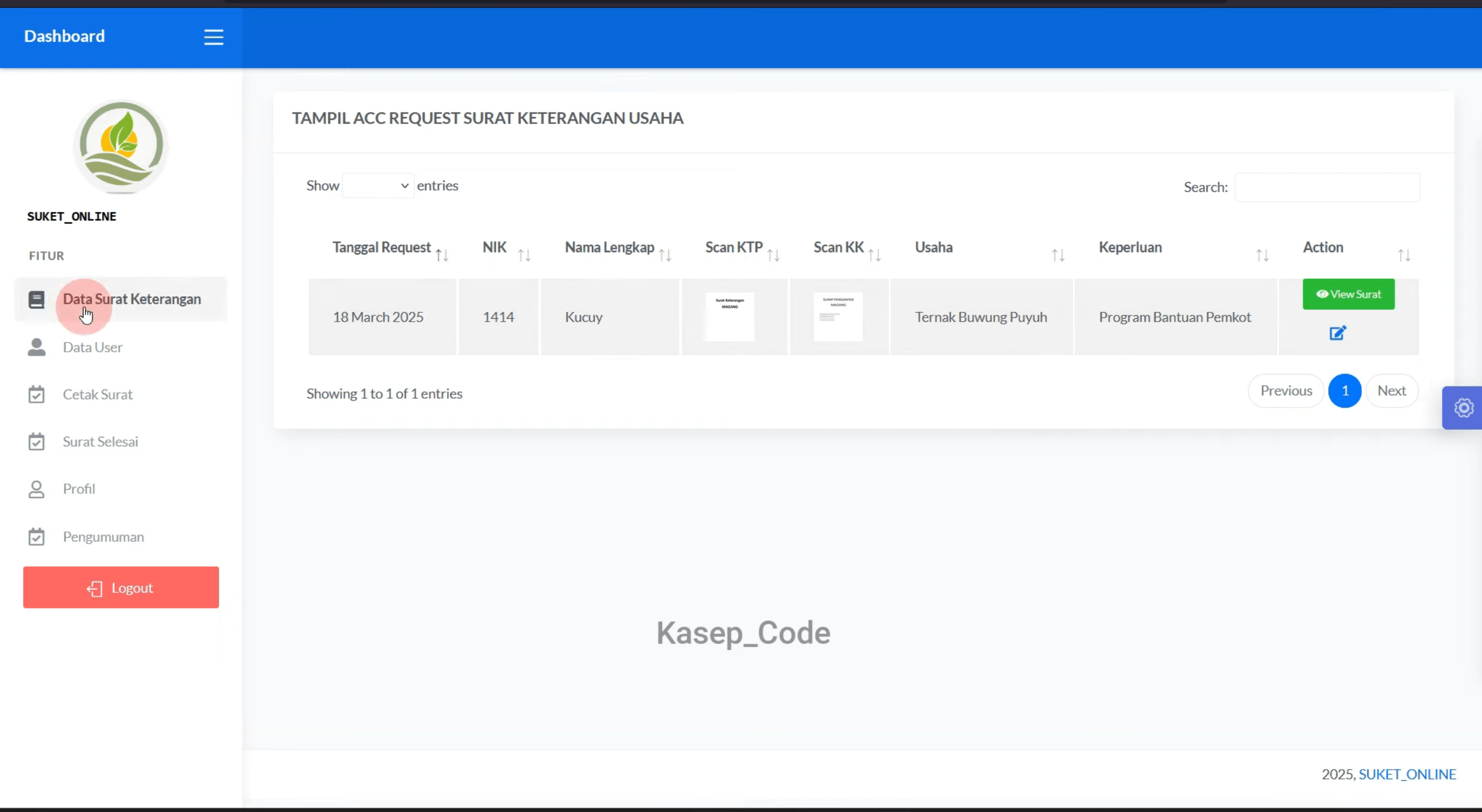The width and height of the screenshot is (1482, 812).
Task: Click the blue edit pencil icon in Kucuy row
Action: pyautogui.click(x=1338, y=333)
